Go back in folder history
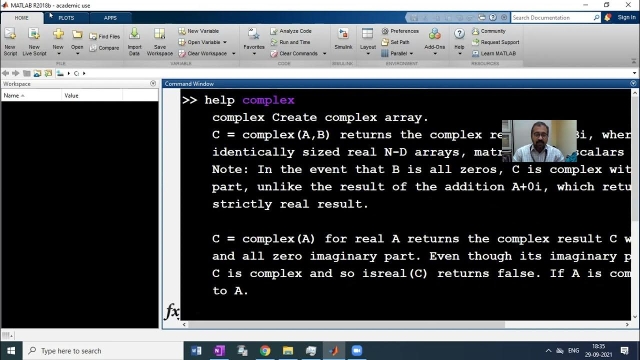 point(5,73)
